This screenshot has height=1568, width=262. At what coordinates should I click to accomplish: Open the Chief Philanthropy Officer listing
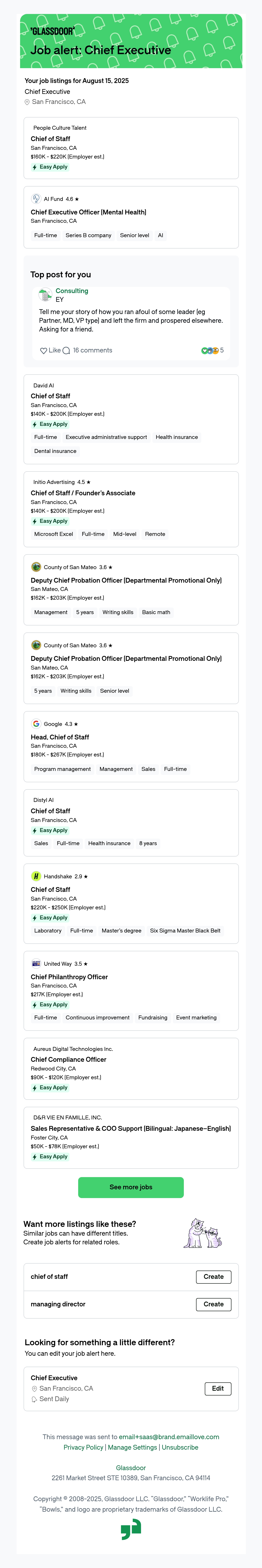(69, 977)
